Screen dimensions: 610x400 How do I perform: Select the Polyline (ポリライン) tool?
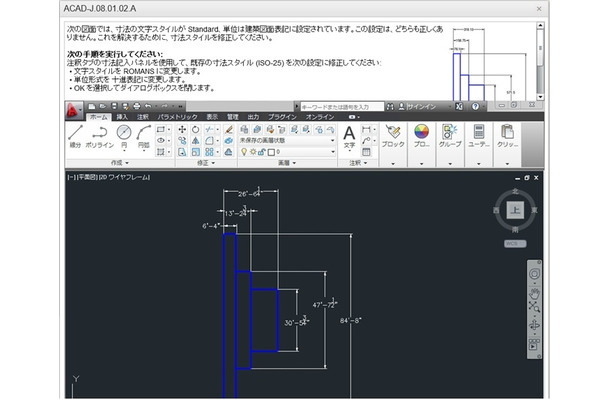tap(99, 136)
